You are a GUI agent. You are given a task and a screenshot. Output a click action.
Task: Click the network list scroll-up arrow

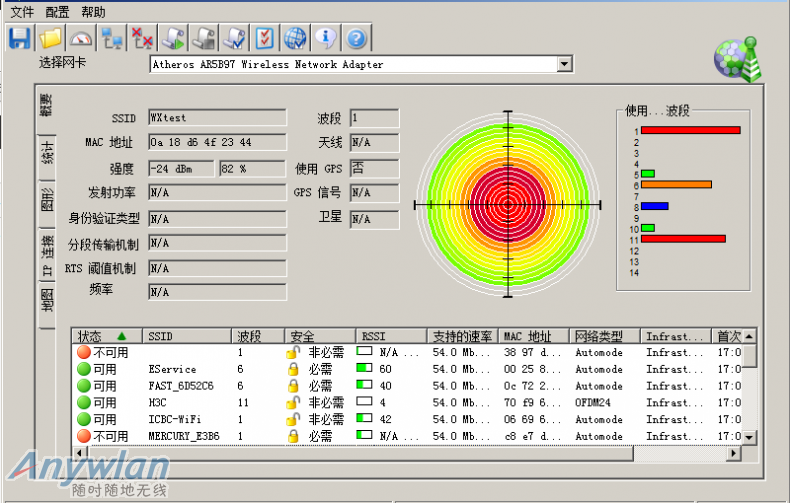pos(750,336)
